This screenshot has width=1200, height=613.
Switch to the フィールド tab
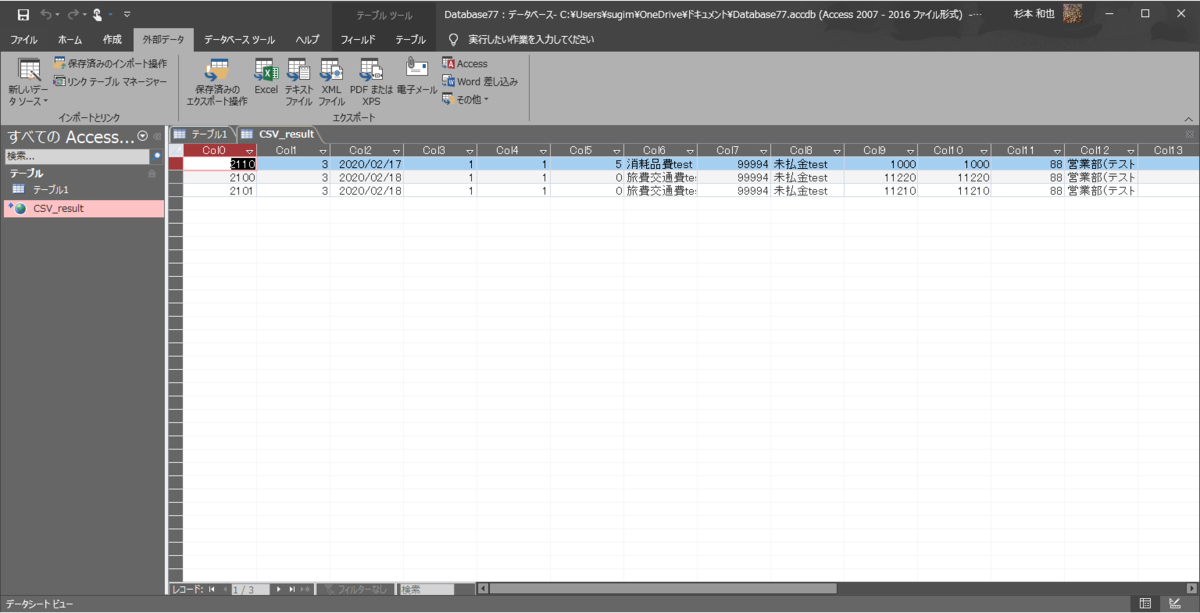pos(358,40)
